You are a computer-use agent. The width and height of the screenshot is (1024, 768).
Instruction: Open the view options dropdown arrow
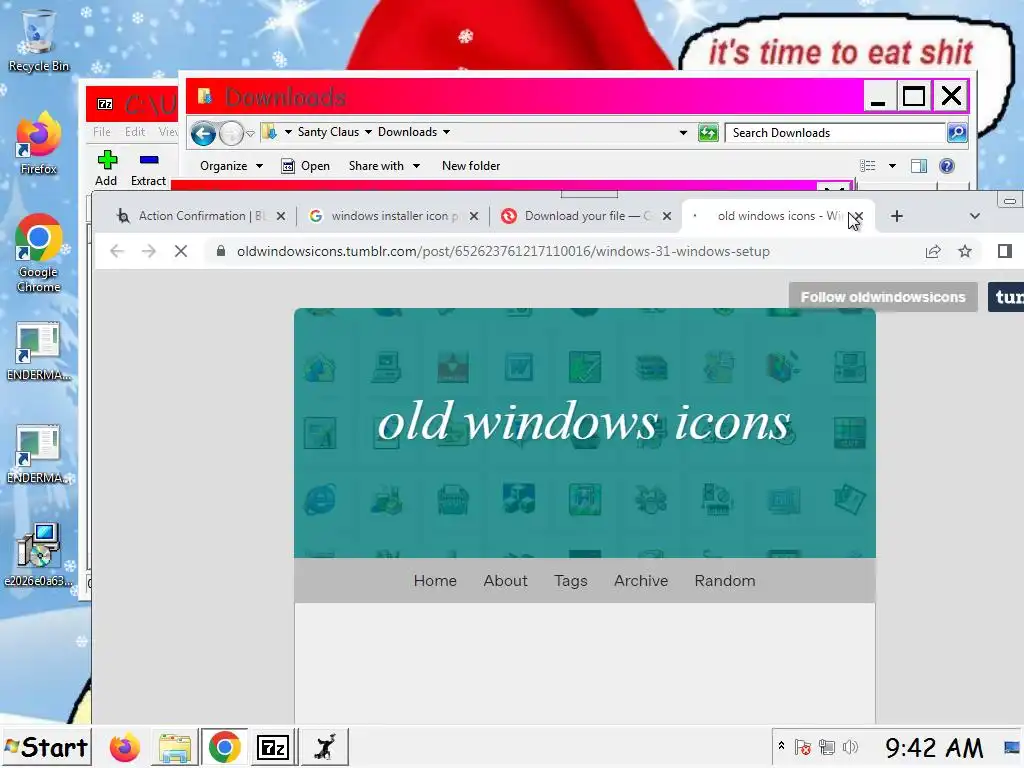pos(892,166)
